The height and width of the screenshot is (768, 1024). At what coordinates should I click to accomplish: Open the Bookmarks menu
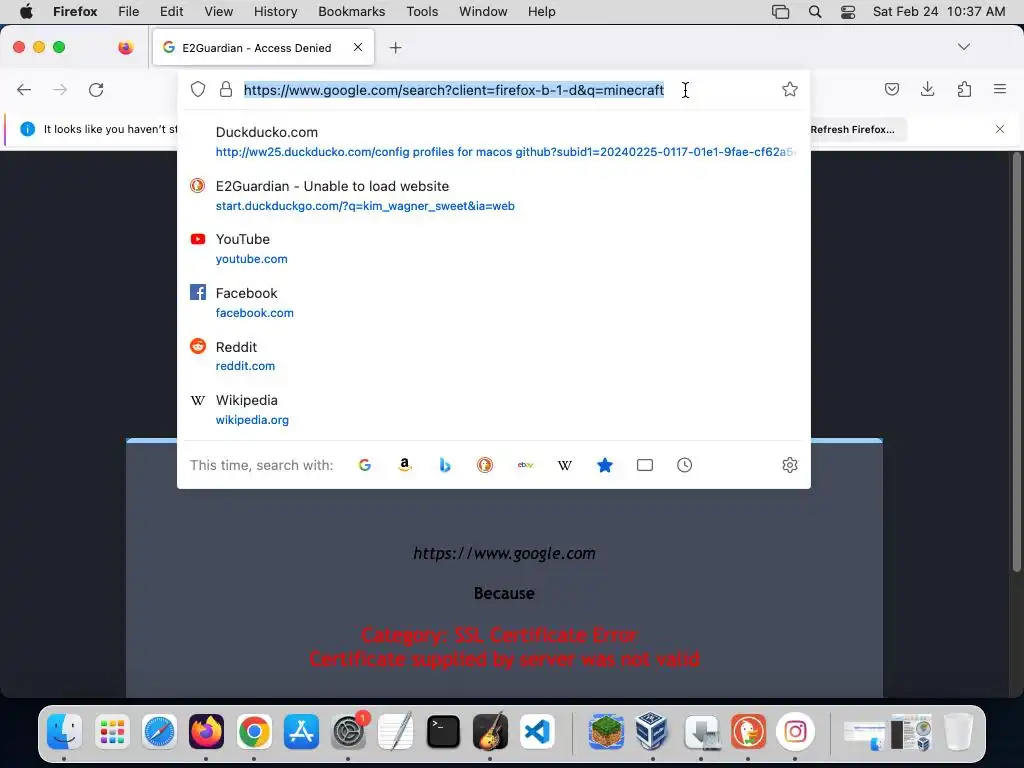click(x=351, y=12)
